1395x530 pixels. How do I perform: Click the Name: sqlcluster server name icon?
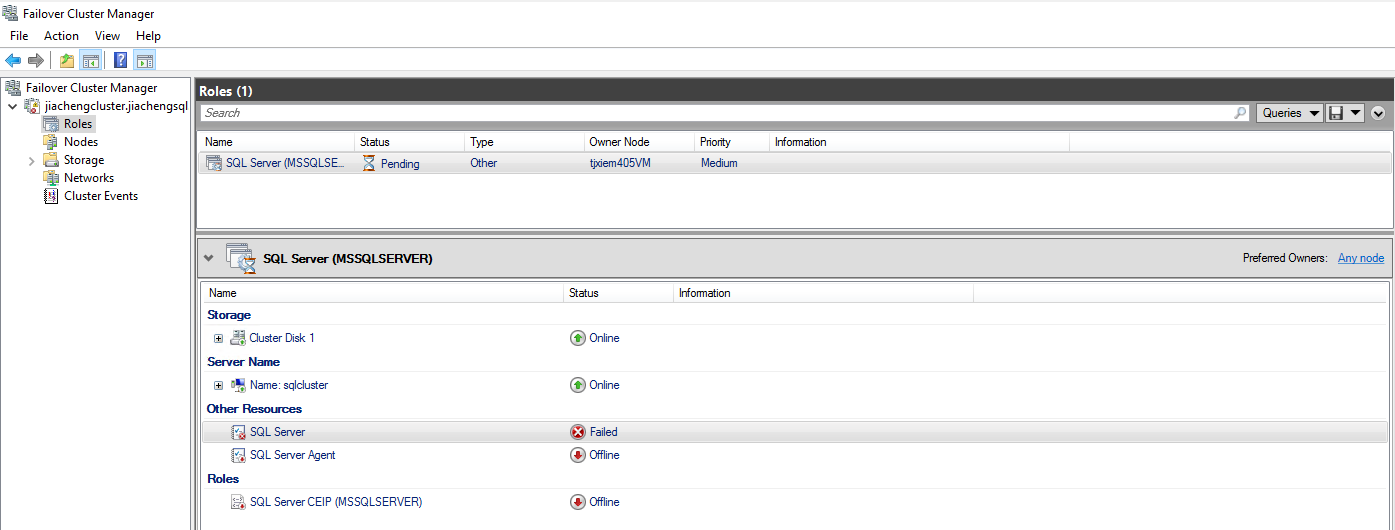point(239,385)
